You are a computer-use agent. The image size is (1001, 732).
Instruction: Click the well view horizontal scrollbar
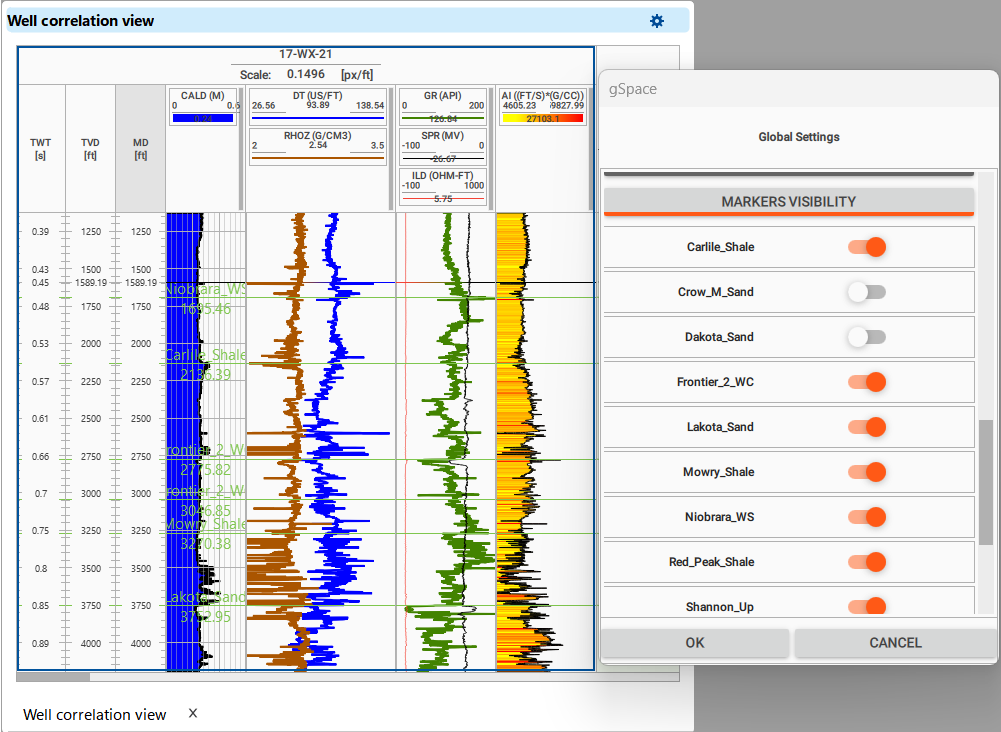click(x=54, y=677)
